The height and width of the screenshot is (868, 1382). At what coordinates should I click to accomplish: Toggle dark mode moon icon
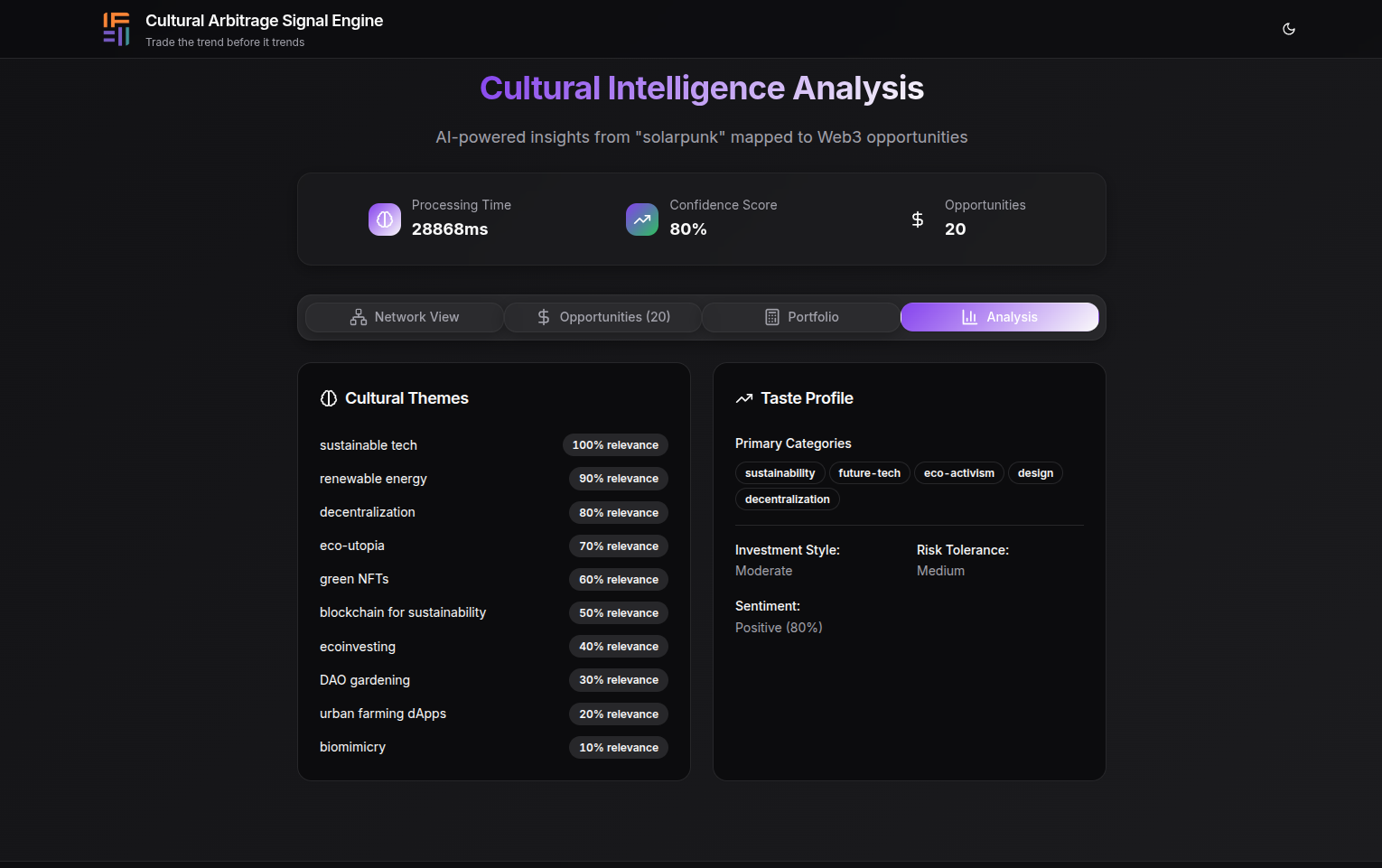coord(1289,29)
